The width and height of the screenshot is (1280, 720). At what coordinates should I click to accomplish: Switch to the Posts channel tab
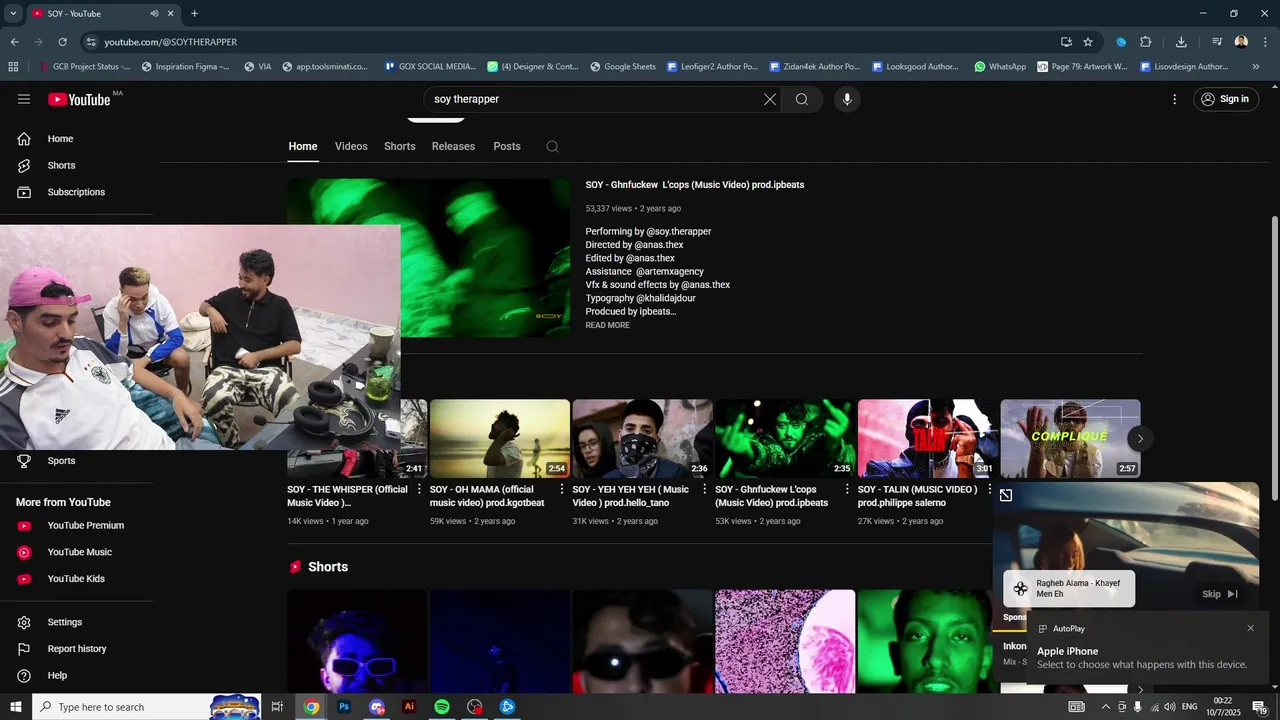tap(507, 146)
